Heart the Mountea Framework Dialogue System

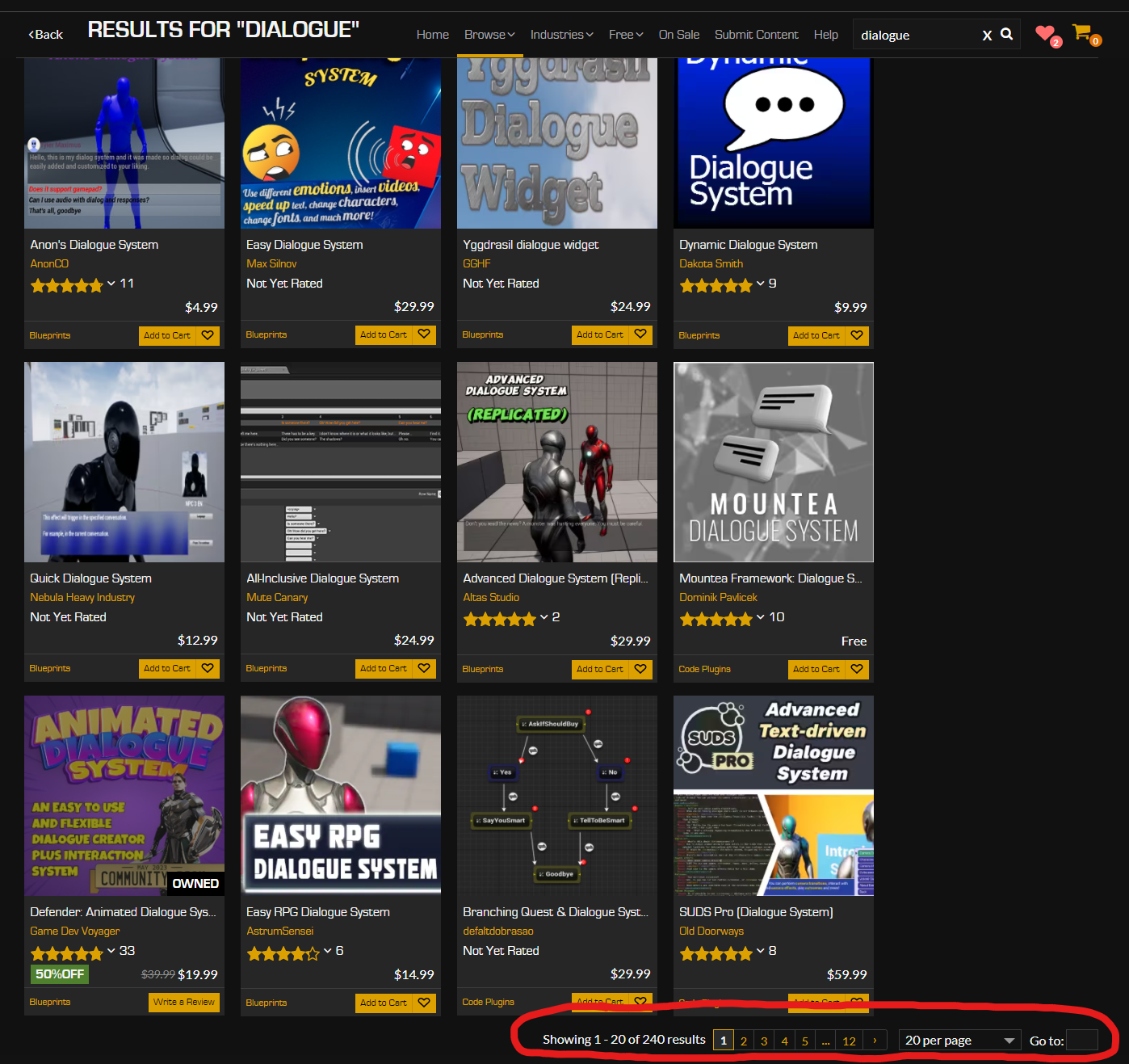tap(857, 669)
